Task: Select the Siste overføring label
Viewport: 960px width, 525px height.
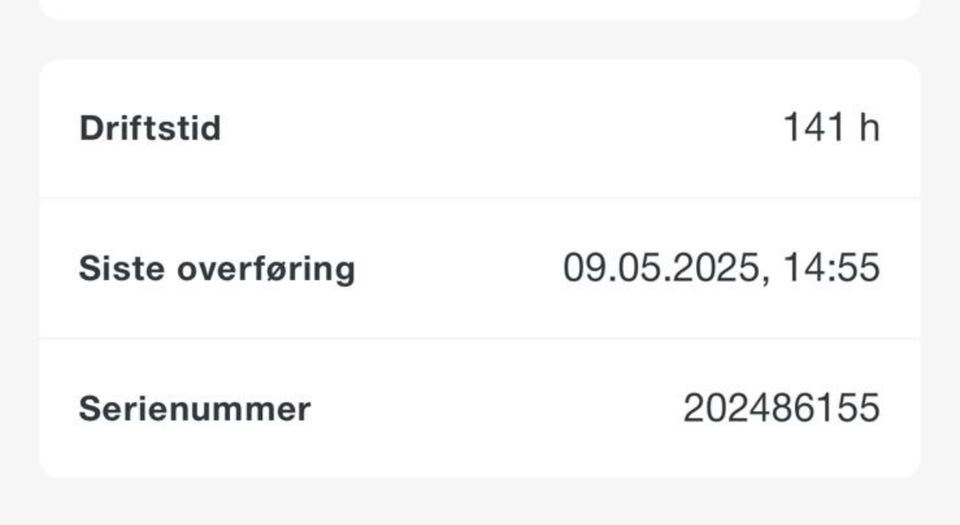Action: 217,269
